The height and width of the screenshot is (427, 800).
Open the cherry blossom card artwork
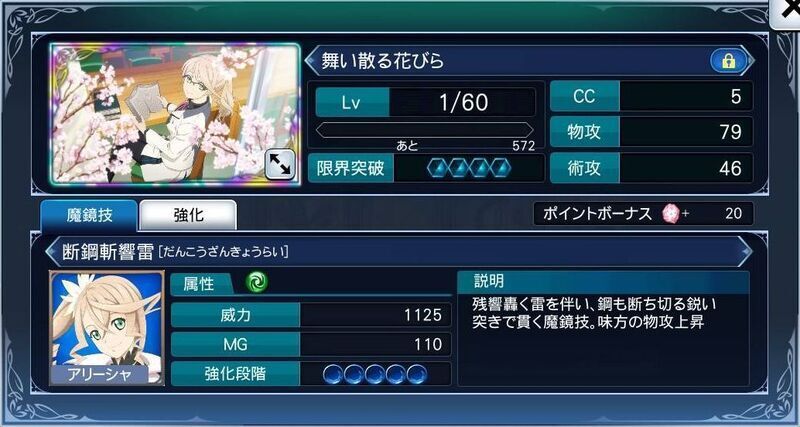tap(176, 114)
